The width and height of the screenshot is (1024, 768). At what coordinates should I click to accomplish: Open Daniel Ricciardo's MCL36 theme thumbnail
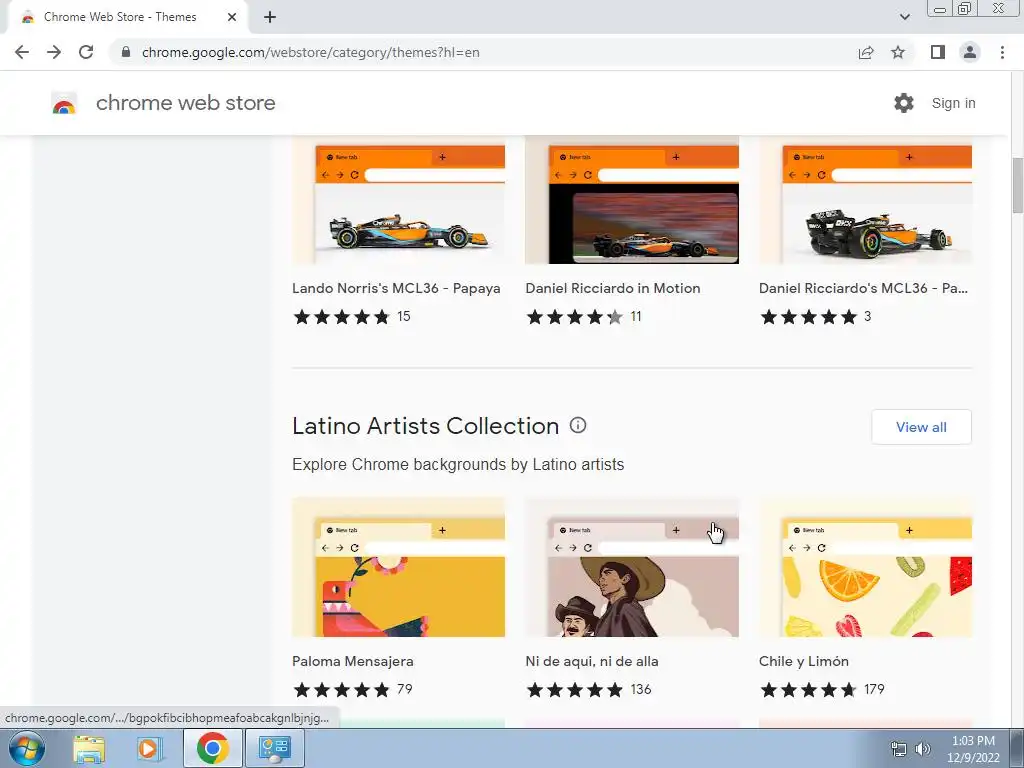coord(865,201)
